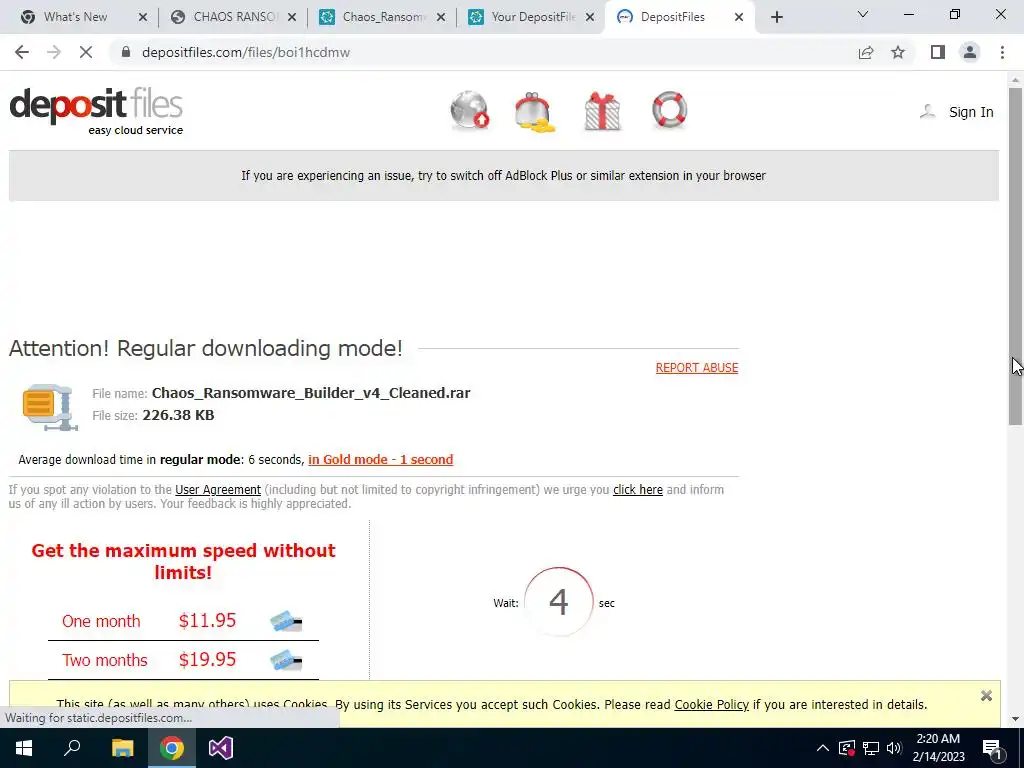Screen dimensions: 1024x768
Task: Open File Explorer from taskbar
Action: point(122,748)
